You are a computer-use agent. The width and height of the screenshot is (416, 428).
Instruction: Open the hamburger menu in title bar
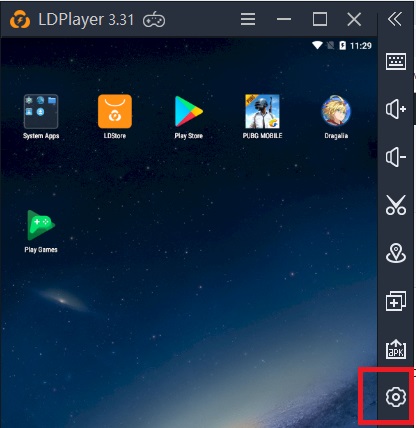coord(248,19)
